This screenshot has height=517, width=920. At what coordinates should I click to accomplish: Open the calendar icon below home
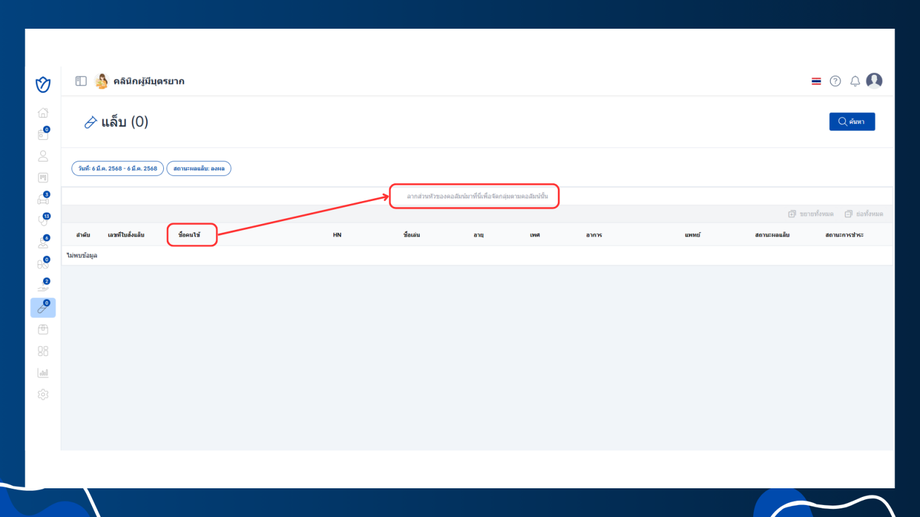[43, 134]
